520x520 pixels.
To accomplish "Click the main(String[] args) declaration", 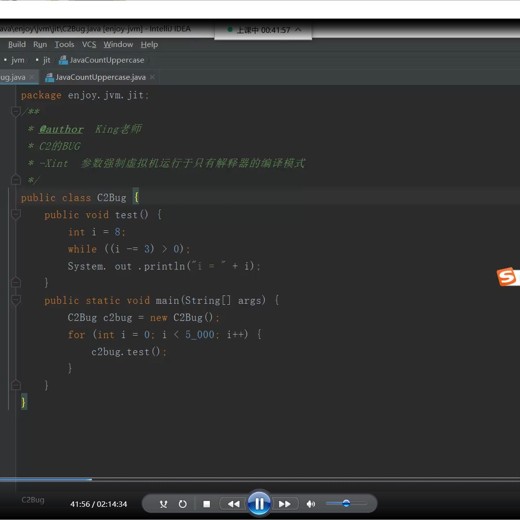I will [x=162, y=300].
